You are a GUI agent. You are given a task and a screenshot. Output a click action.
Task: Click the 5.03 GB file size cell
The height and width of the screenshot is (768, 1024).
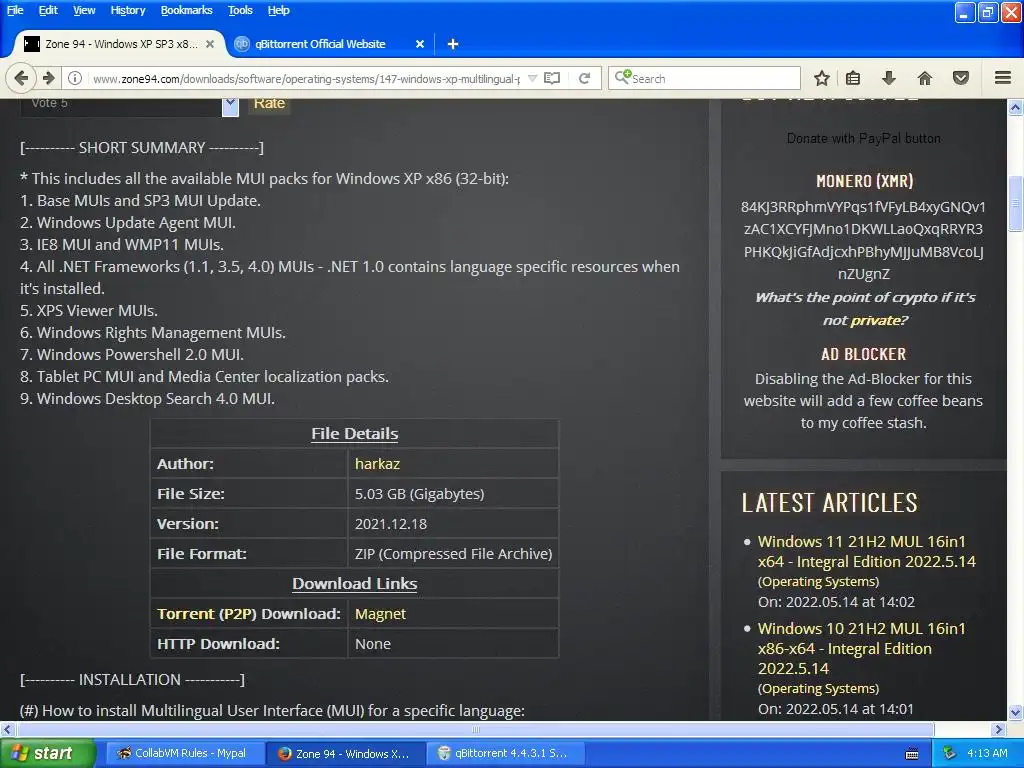pyautogui.click(x=453, y=494)
